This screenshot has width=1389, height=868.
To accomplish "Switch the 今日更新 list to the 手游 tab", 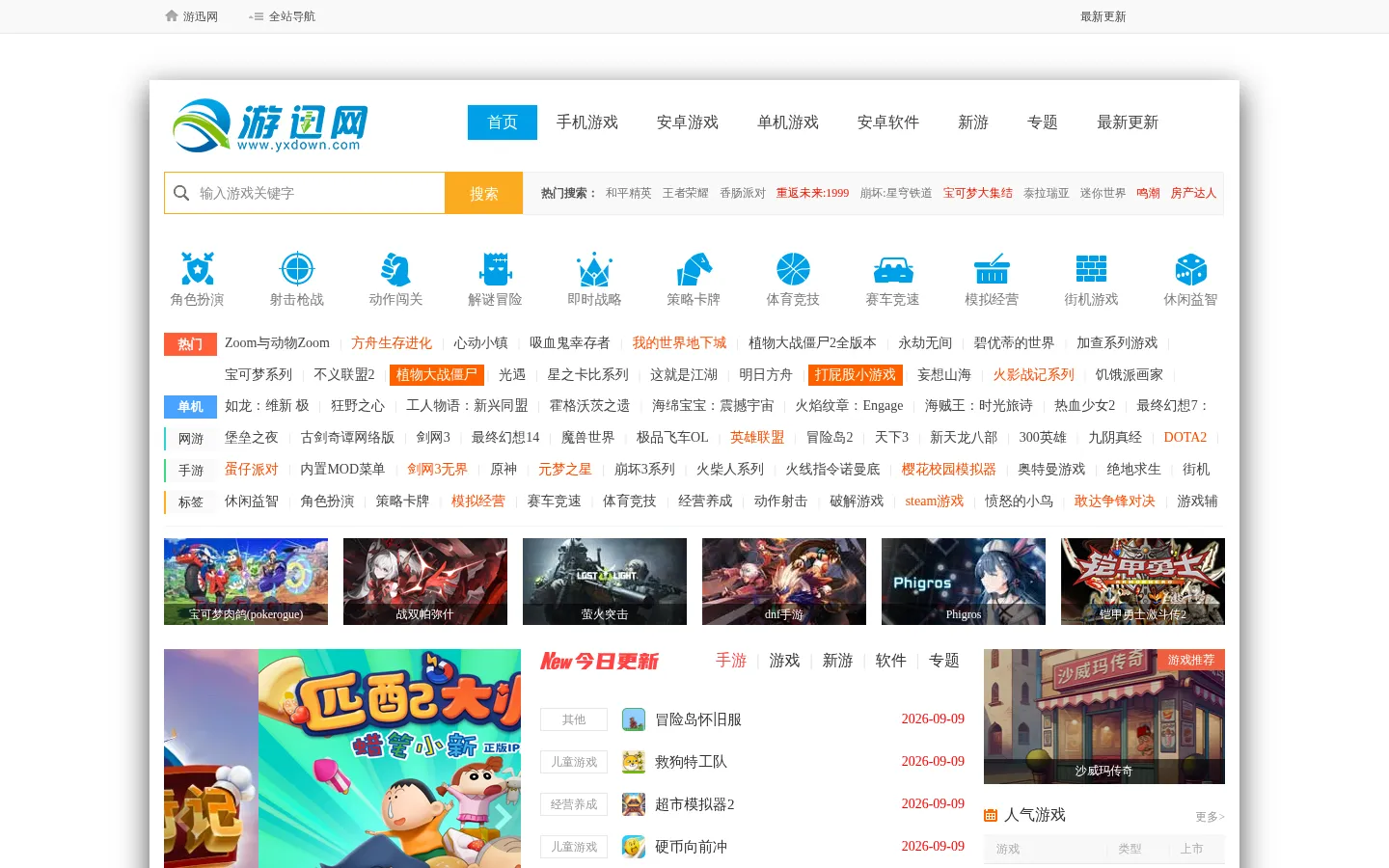I will 731,661.
